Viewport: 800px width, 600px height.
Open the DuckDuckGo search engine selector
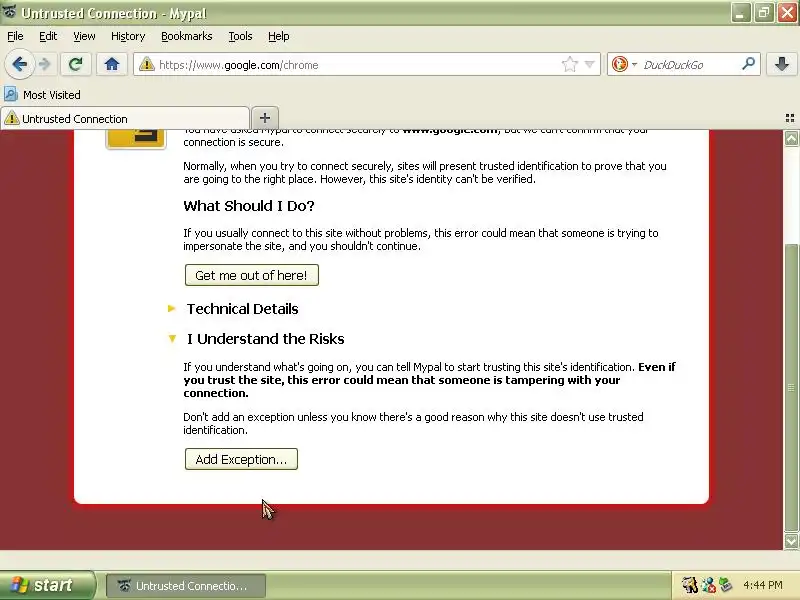click(624, 65)
